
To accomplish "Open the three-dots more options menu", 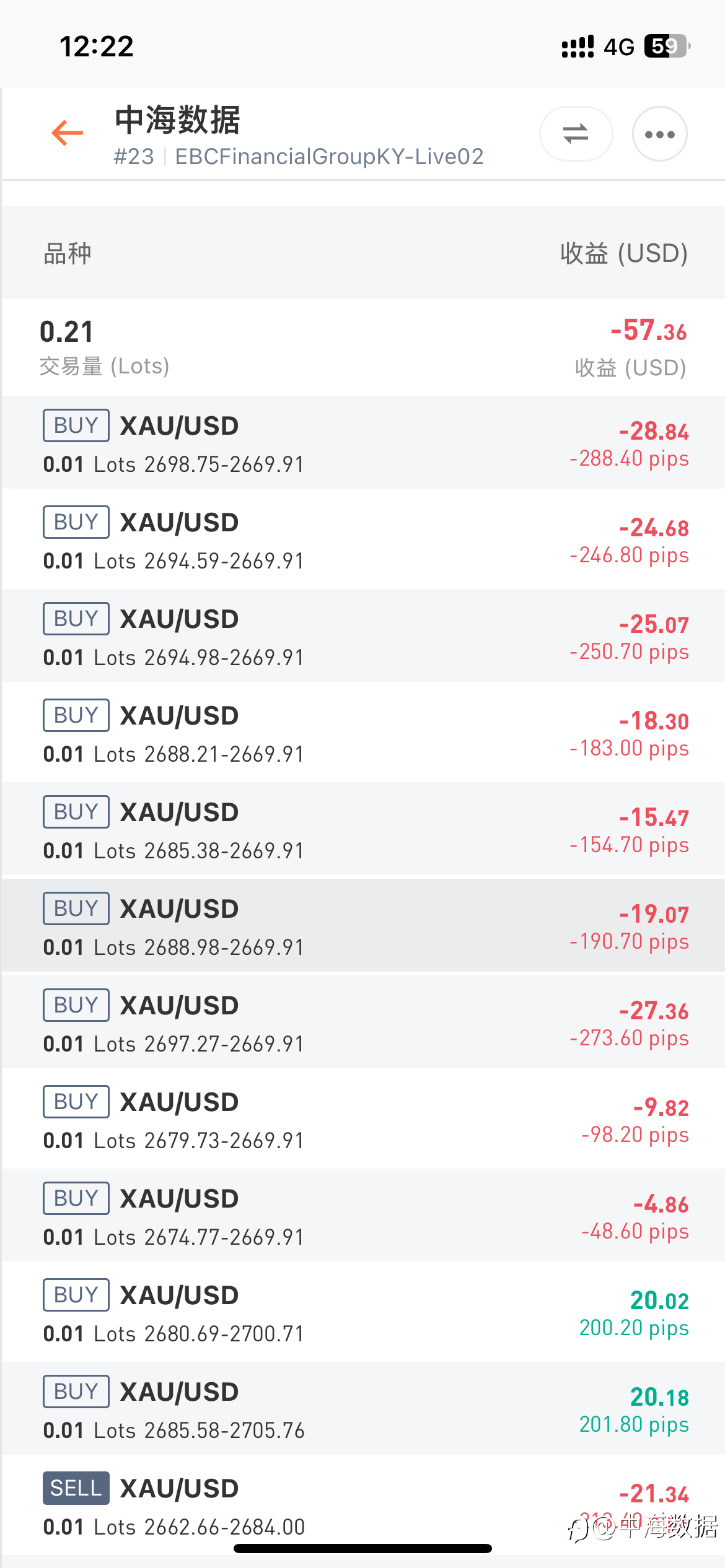I will point(659,134).
